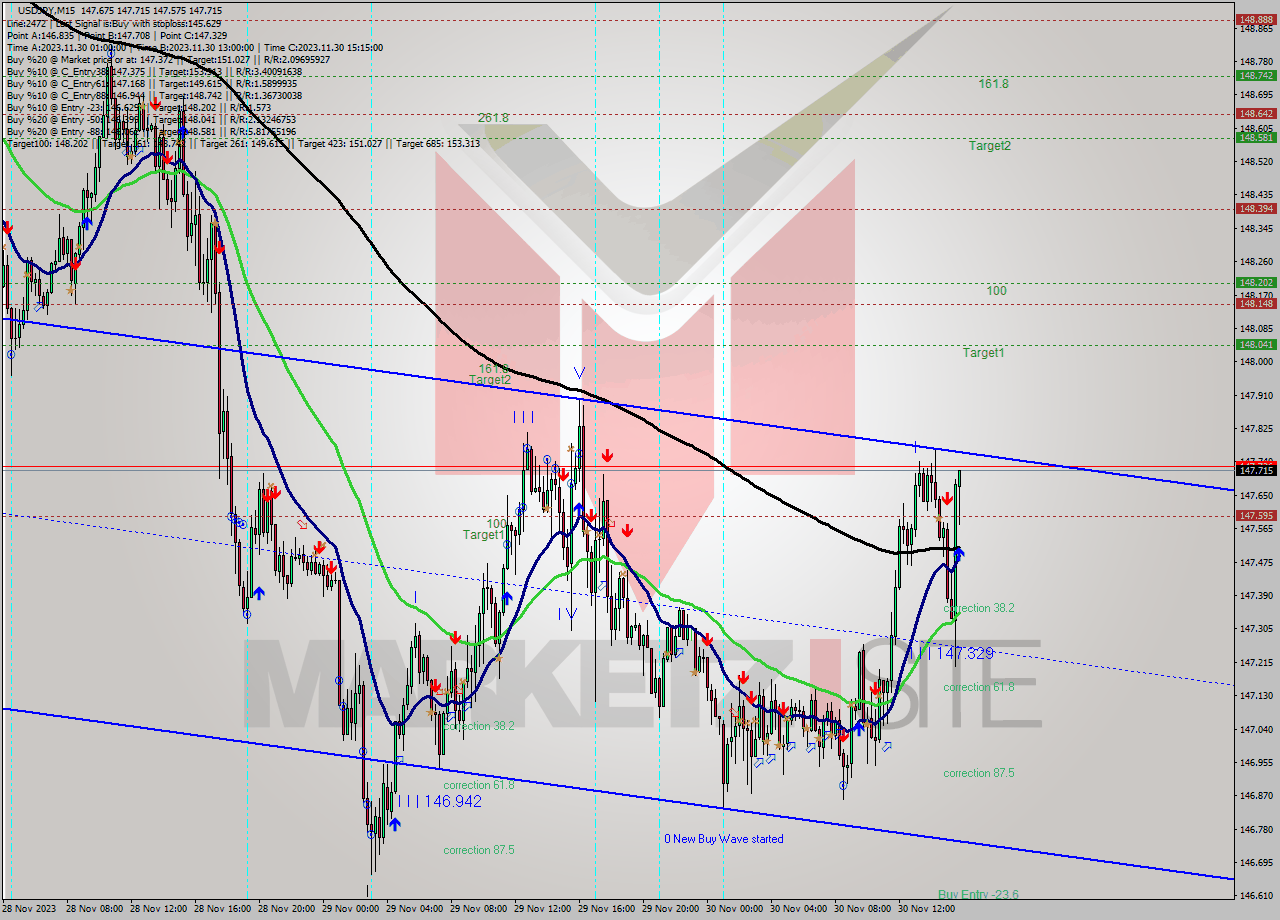Viewport: 1280px width, 920px height.
Task: Click the green 148.742 price tag
Action: (1256, 75)
